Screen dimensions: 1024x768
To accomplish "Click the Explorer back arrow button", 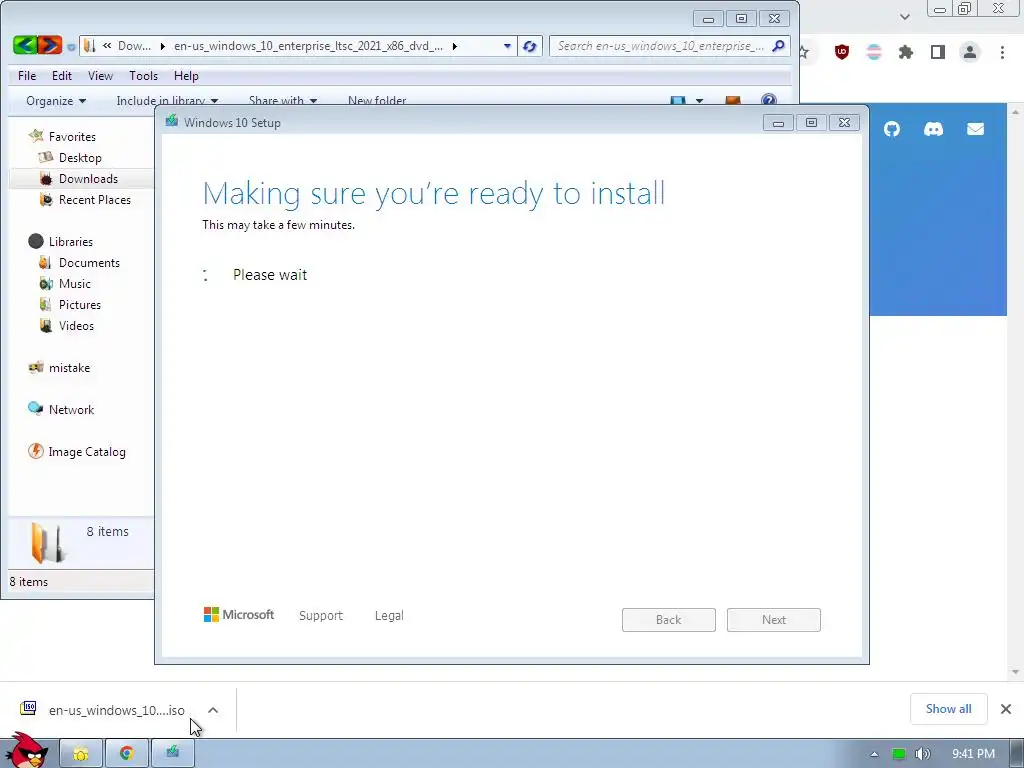I will pyautogui.click(x=25, y=45).
